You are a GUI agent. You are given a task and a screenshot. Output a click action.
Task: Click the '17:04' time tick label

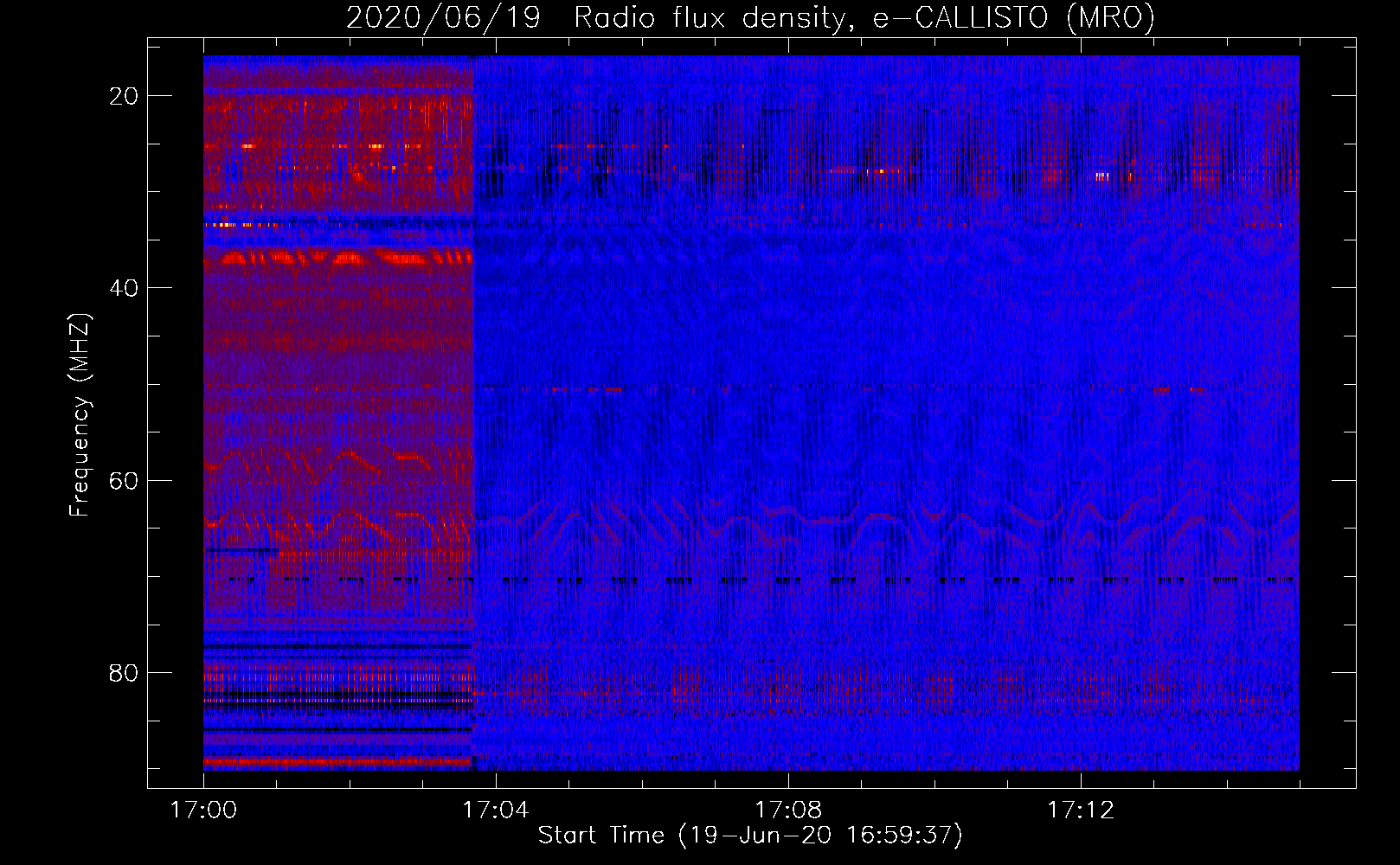click(x=496, y=811)
